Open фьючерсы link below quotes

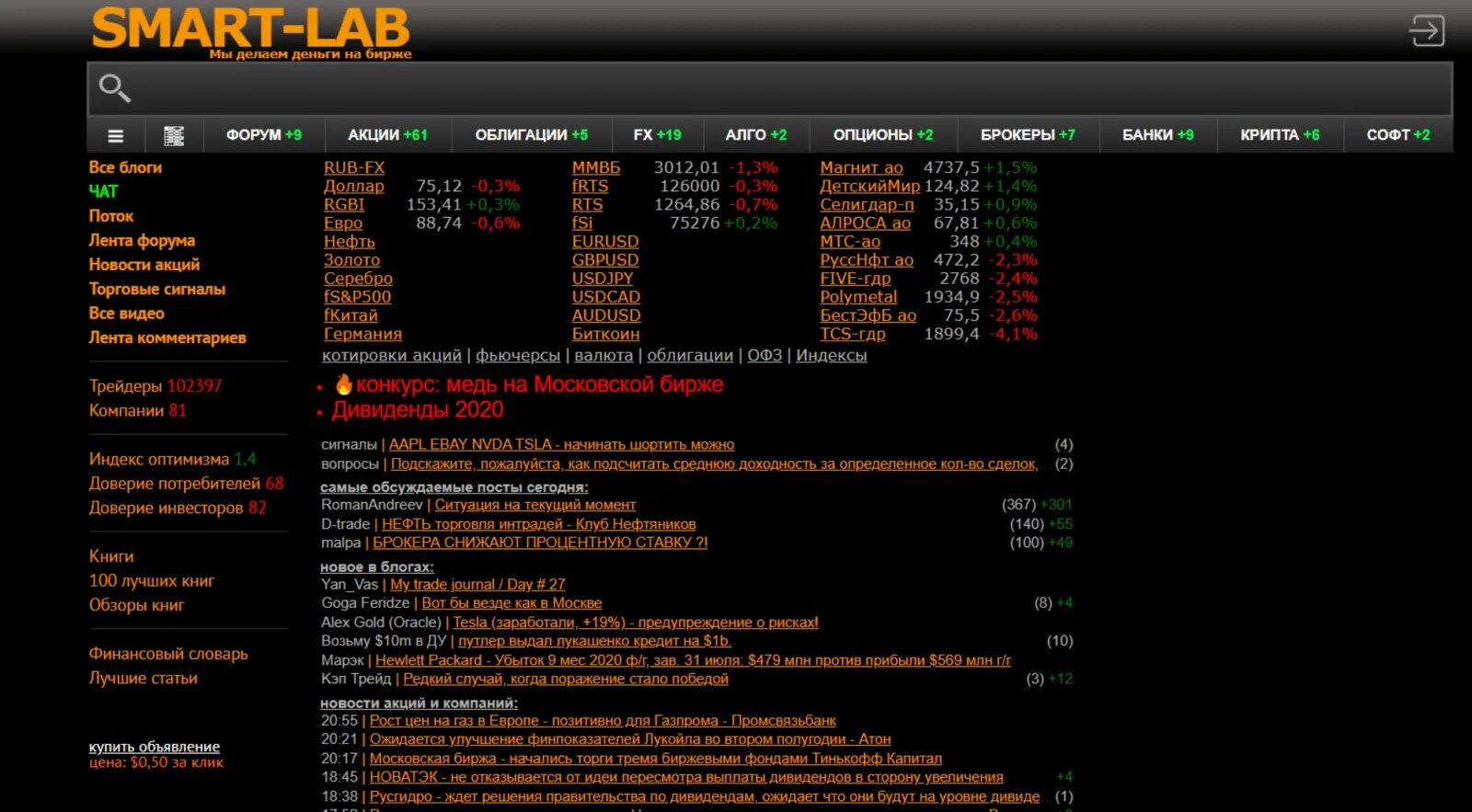518,355
